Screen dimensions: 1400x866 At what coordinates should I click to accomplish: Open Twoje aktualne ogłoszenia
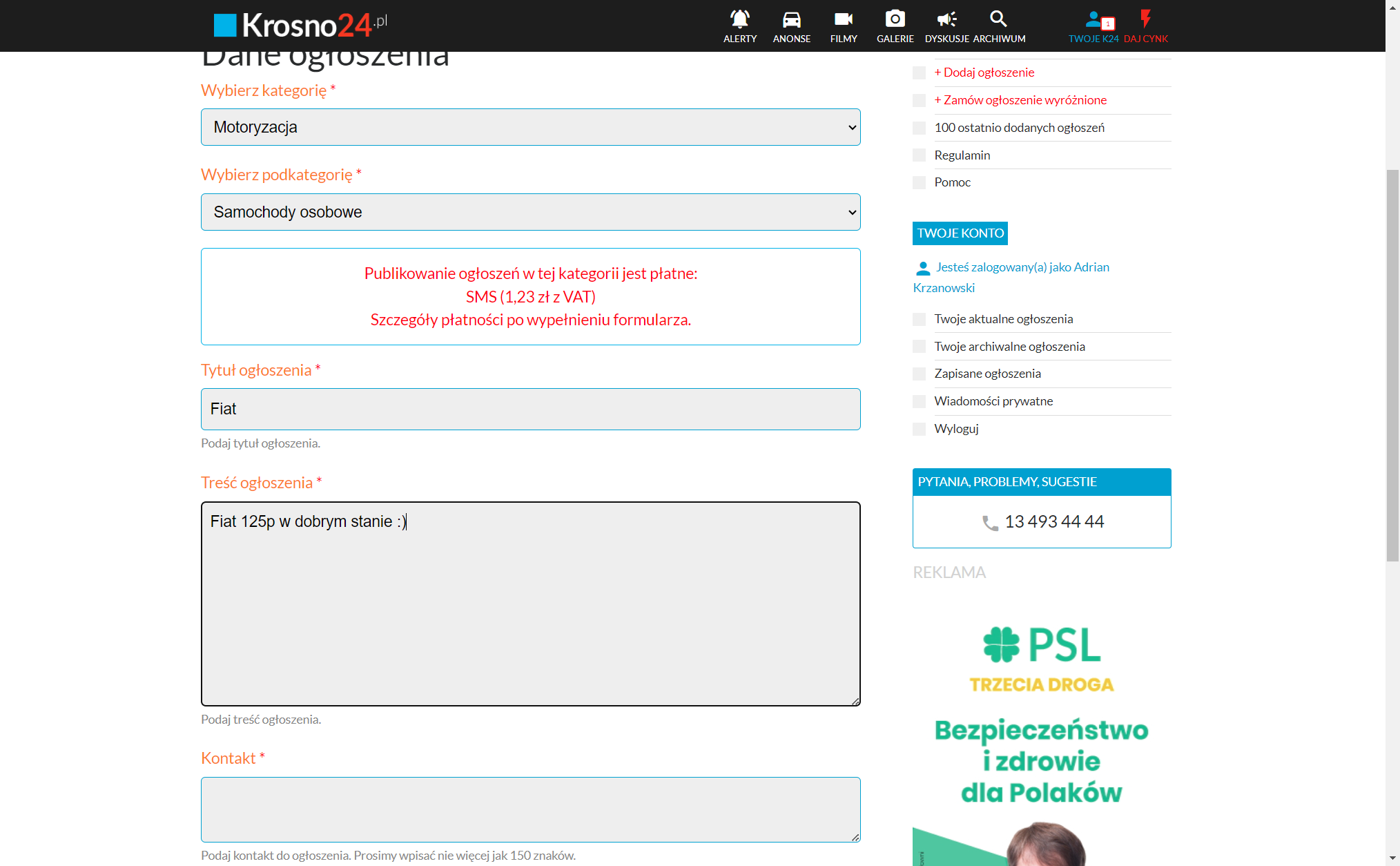pos(1003,319)
